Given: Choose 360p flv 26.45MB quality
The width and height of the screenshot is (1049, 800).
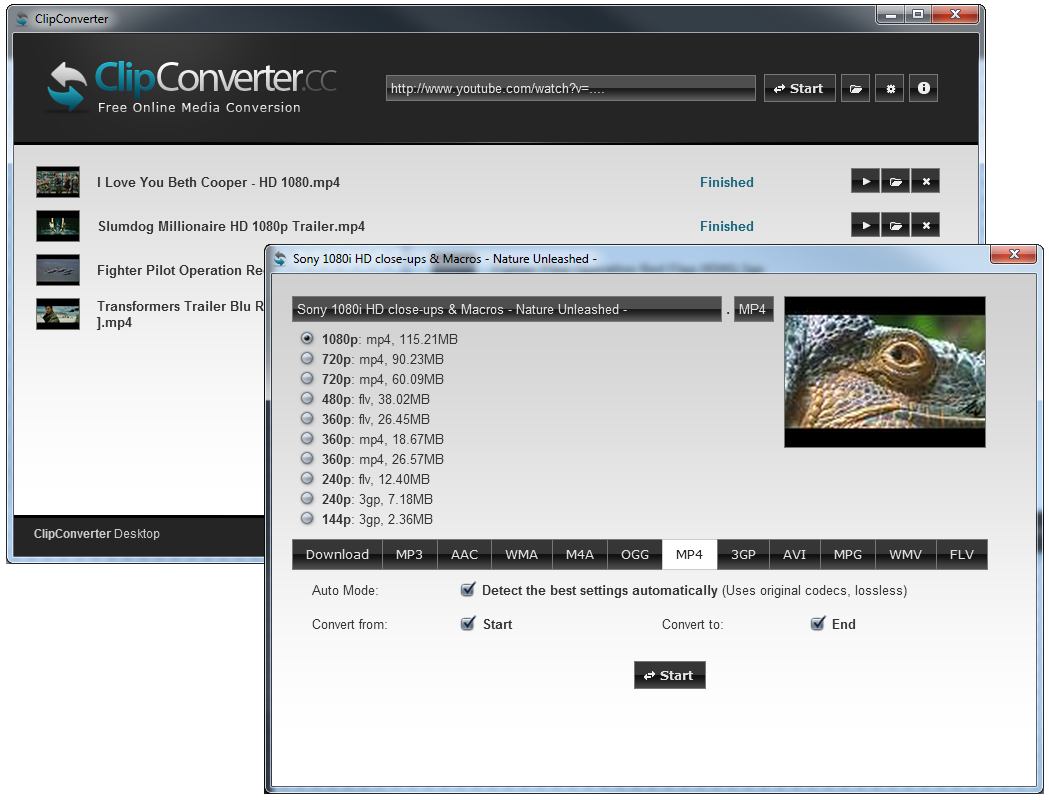Looking at the screenshot, I should pyautogui.click(x=307, y=419).
